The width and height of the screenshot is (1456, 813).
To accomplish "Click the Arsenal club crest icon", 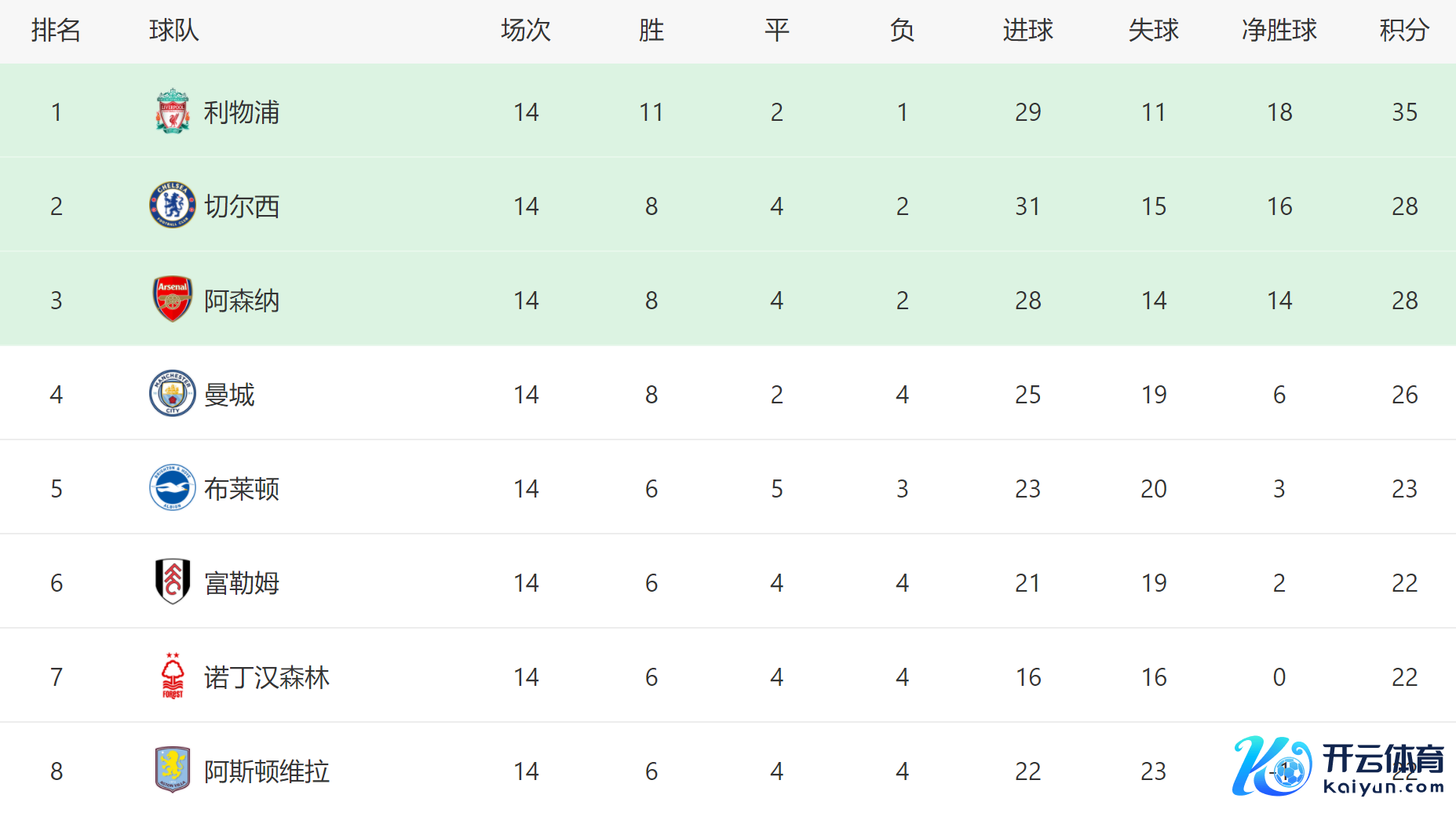I will click(172, 299).
